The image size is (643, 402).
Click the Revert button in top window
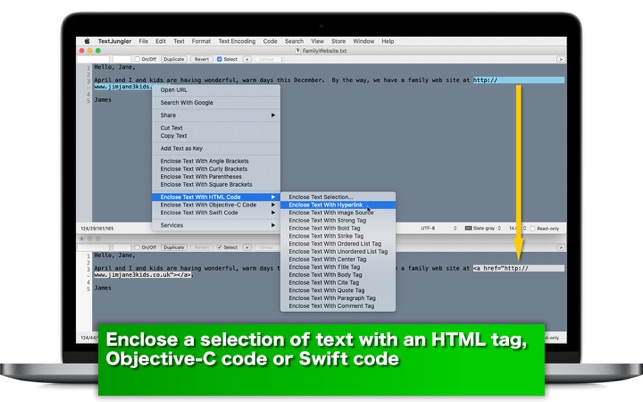tap(201, 59)
